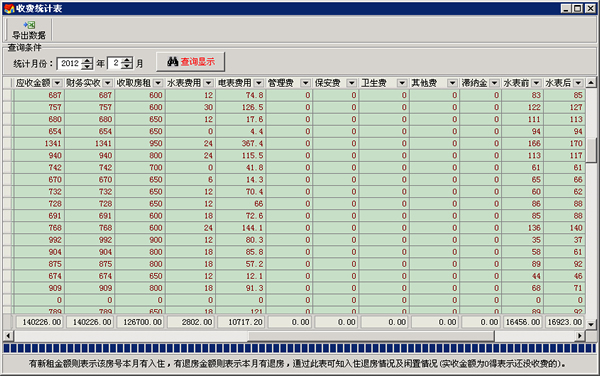Focus the year input showing 2012
Screen dimensions: 600x376
(70, 63)
